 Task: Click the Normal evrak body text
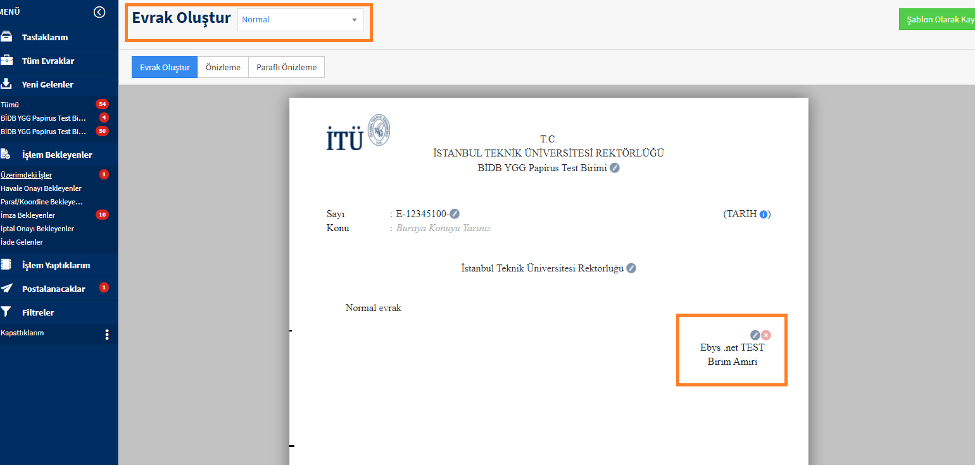(x=374, y=308)
